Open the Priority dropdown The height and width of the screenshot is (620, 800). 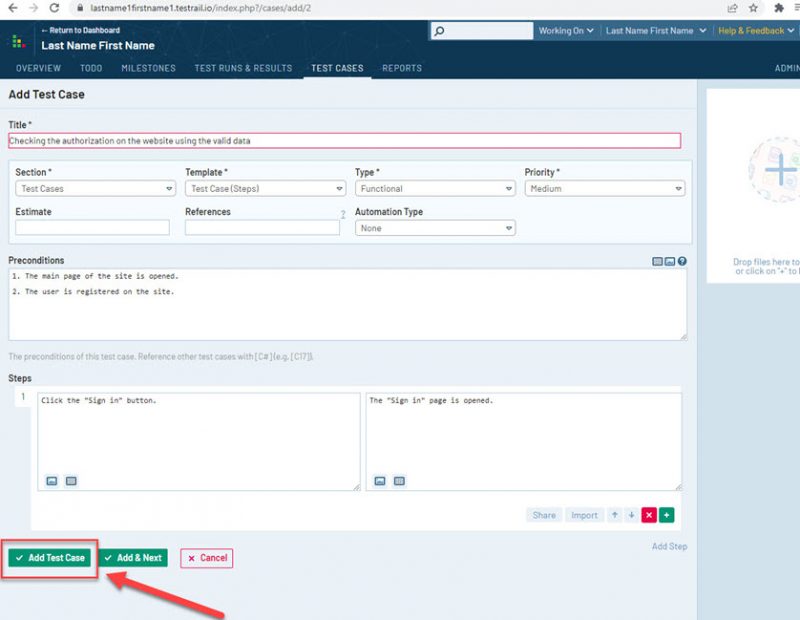pos(603,188)
